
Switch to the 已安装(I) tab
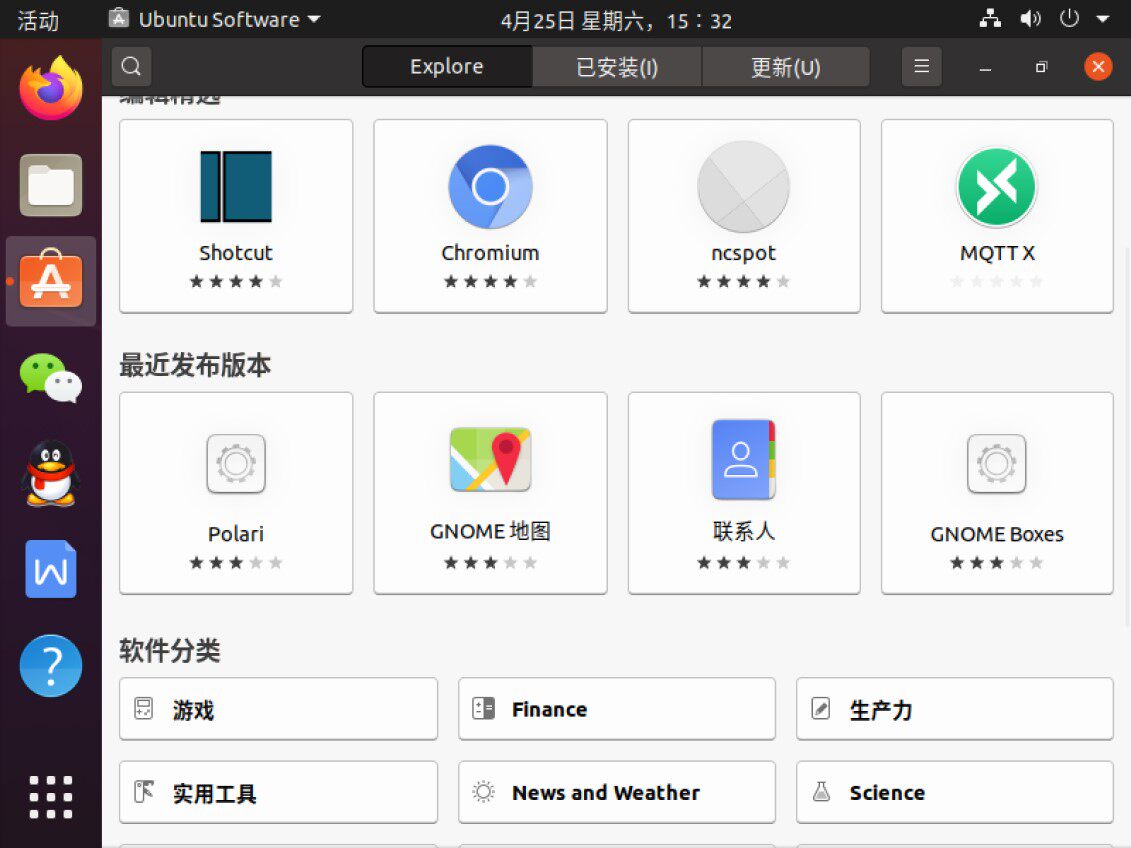617,66
